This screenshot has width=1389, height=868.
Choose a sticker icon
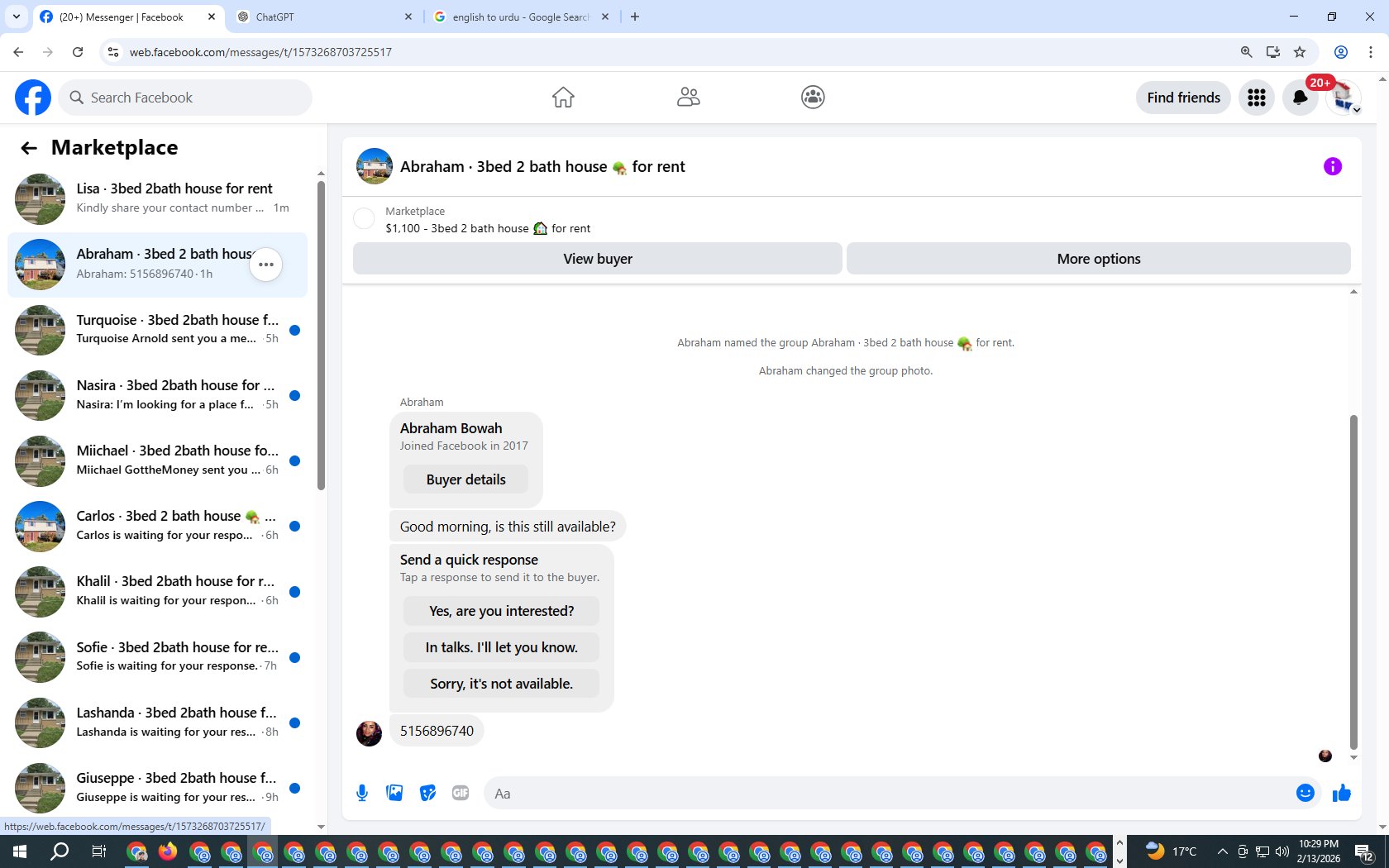pyautogui.click(x=427, y=794)
